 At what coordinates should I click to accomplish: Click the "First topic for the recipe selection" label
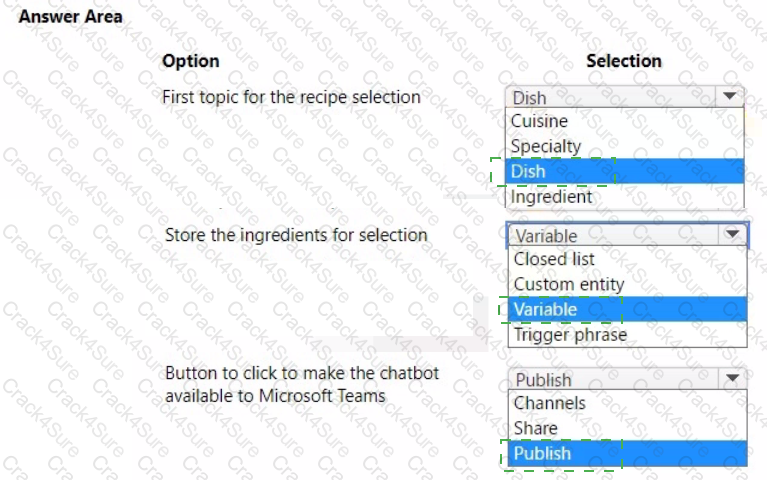291,97
